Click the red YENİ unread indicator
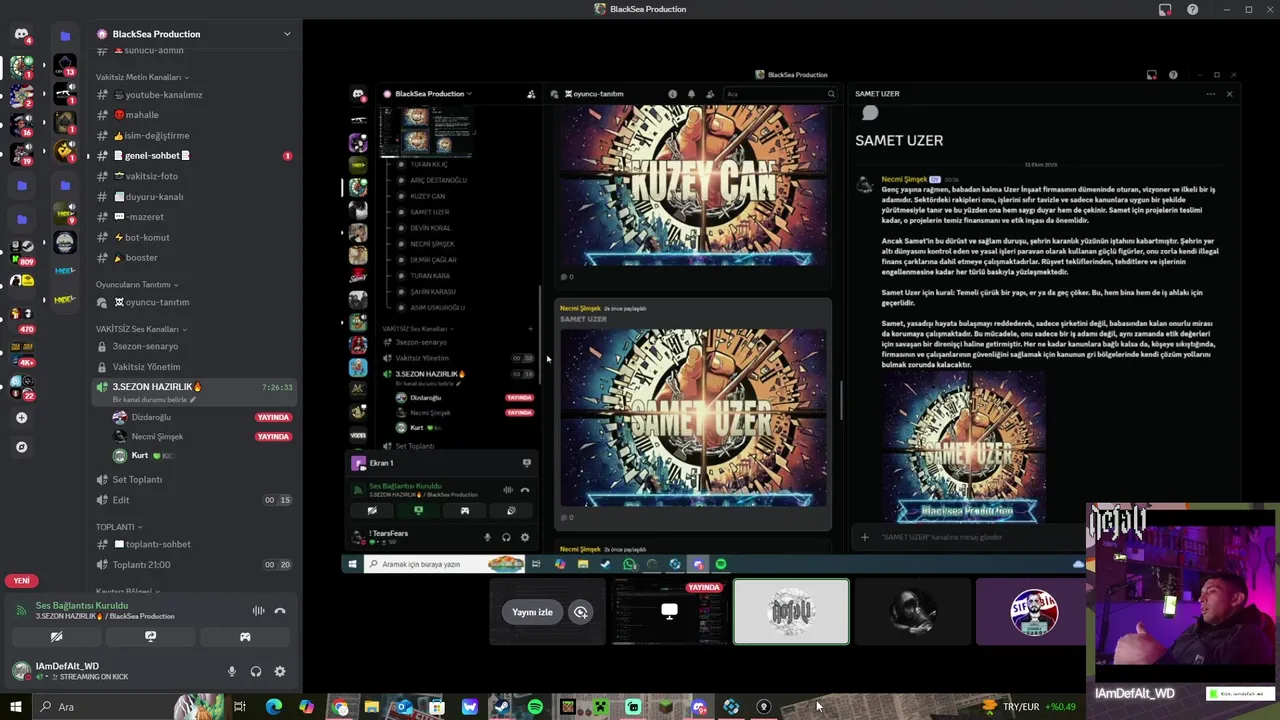1280x720 pixels. click(x=21, y=581)
